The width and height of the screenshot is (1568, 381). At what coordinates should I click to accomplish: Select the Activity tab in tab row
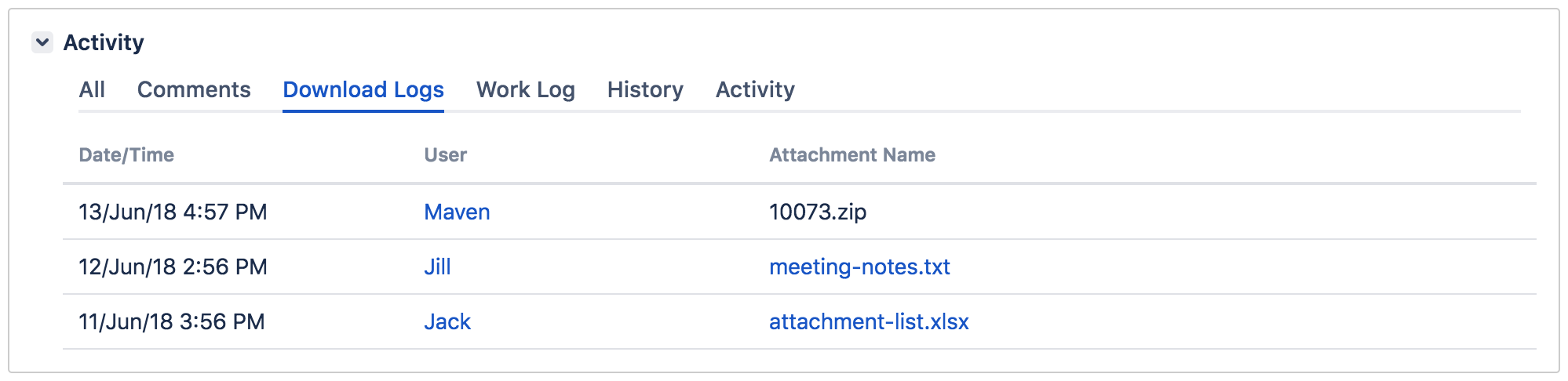[x=755, y=90]
